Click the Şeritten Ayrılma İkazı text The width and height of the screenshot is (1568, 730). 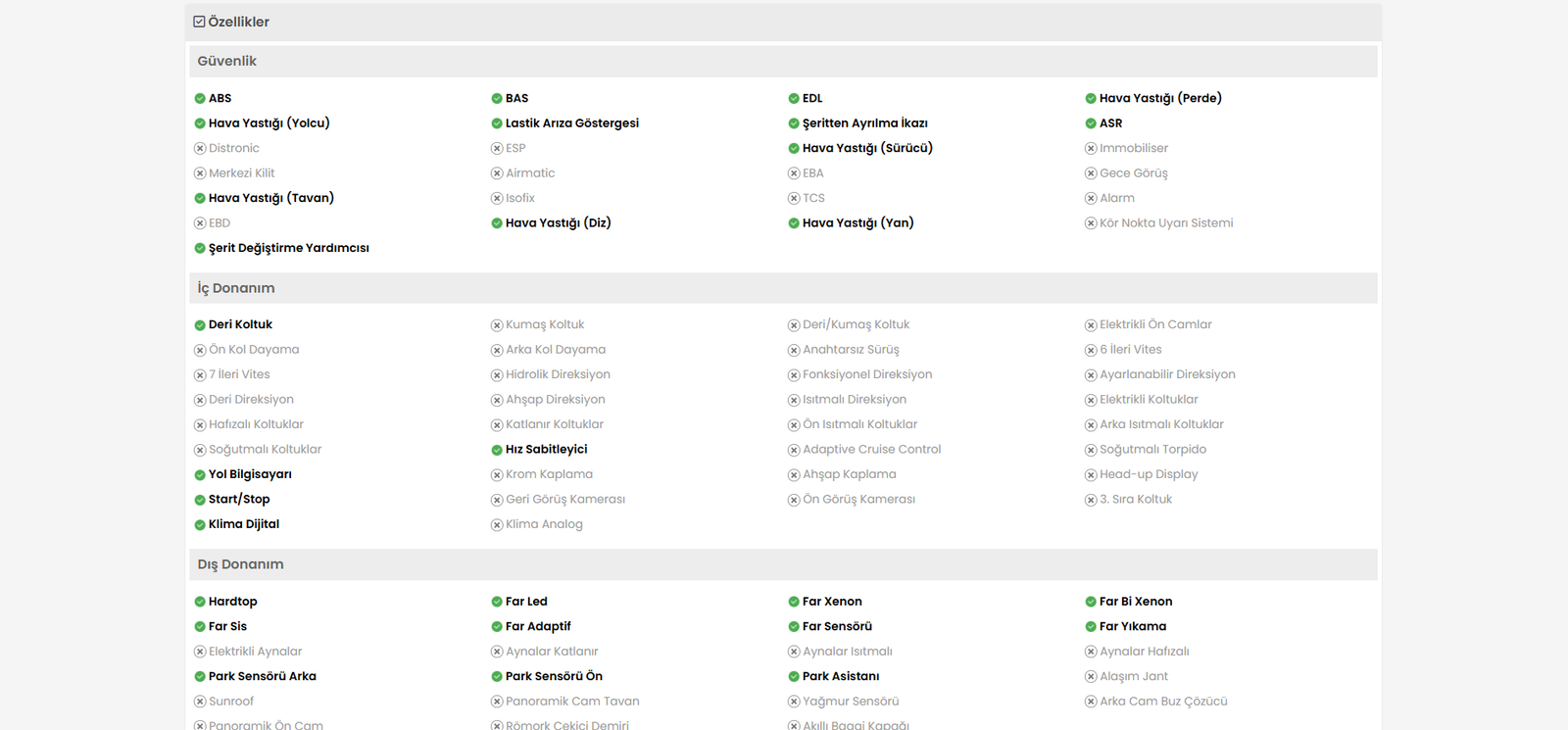pyautogui.click(x=864, y=123)
